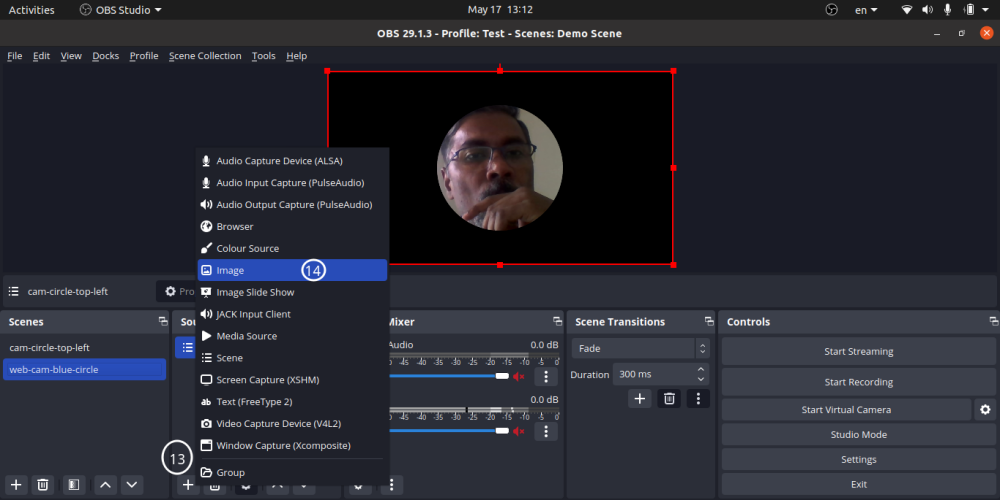
Task: Click the microphone icon in the top bar
Action: coord(948,10)
